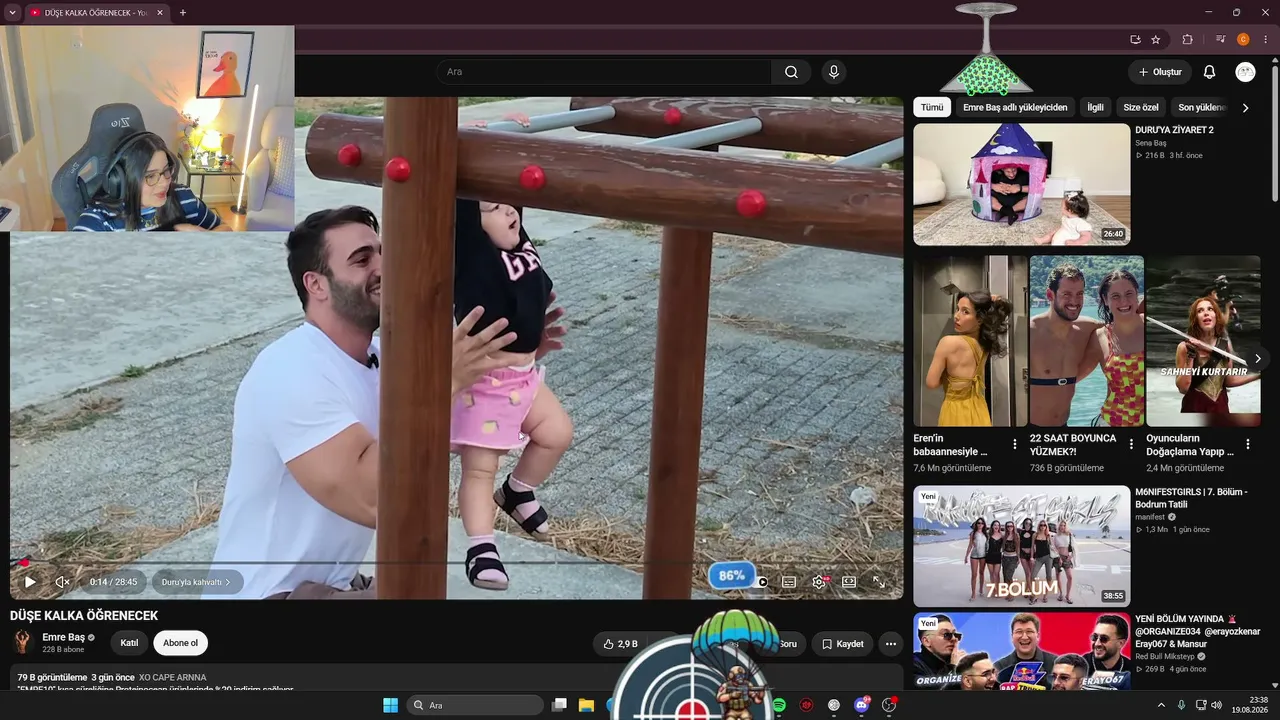Seek the video using the red progress bar

(x=456, y=563)
